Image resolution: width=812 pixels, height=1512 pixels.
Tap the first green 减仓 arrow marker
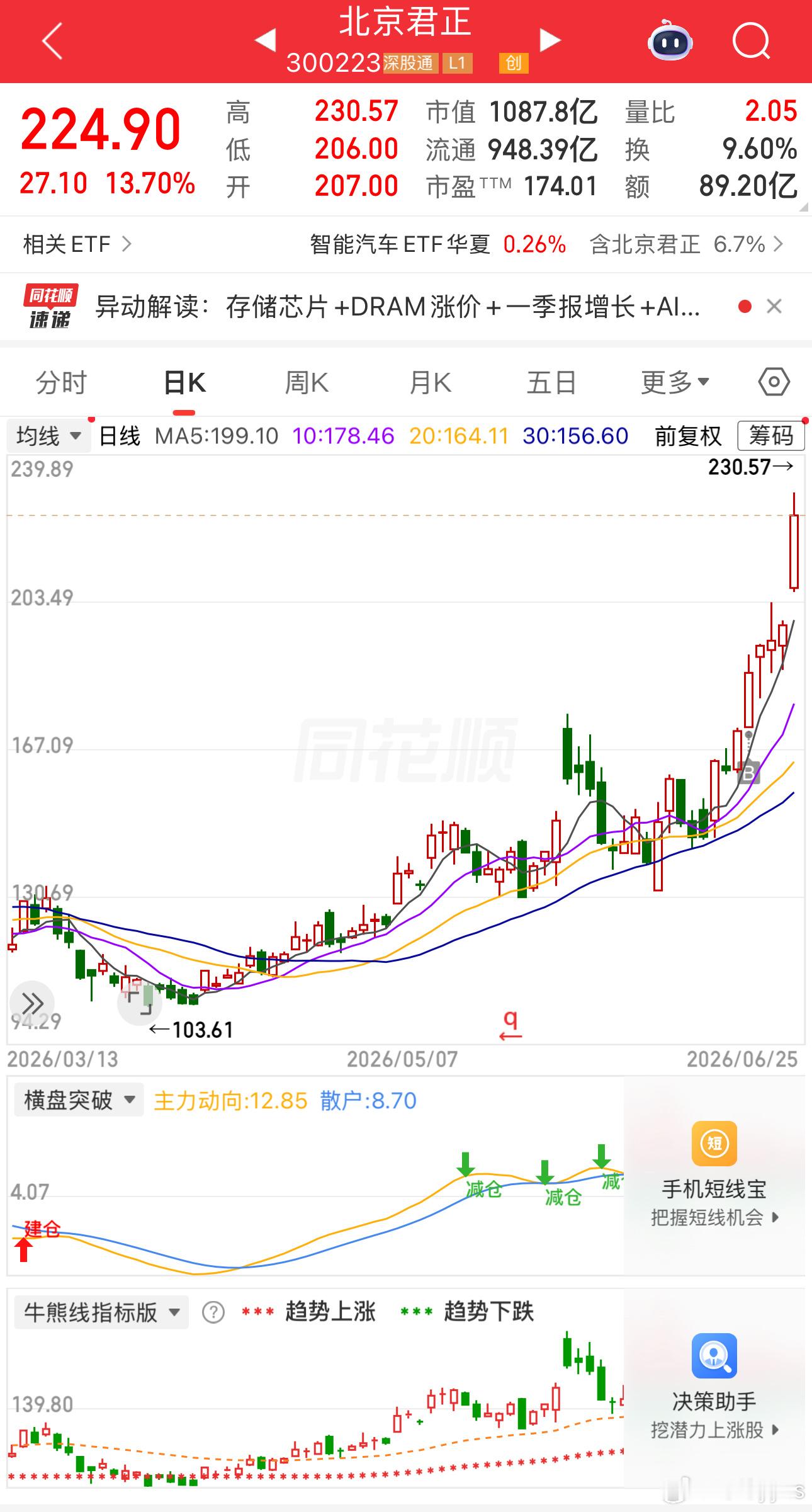tap(466, 1164)
